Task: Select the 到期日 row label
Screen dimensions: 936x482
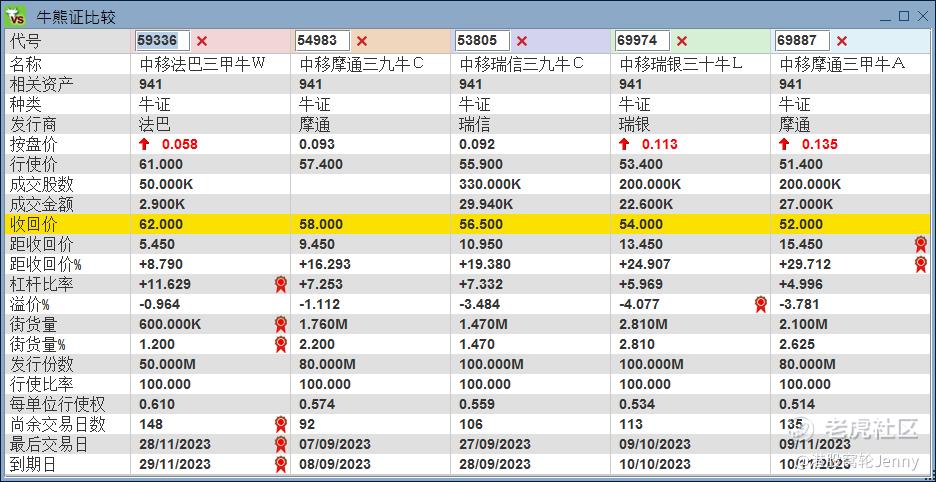Action: 34,465
